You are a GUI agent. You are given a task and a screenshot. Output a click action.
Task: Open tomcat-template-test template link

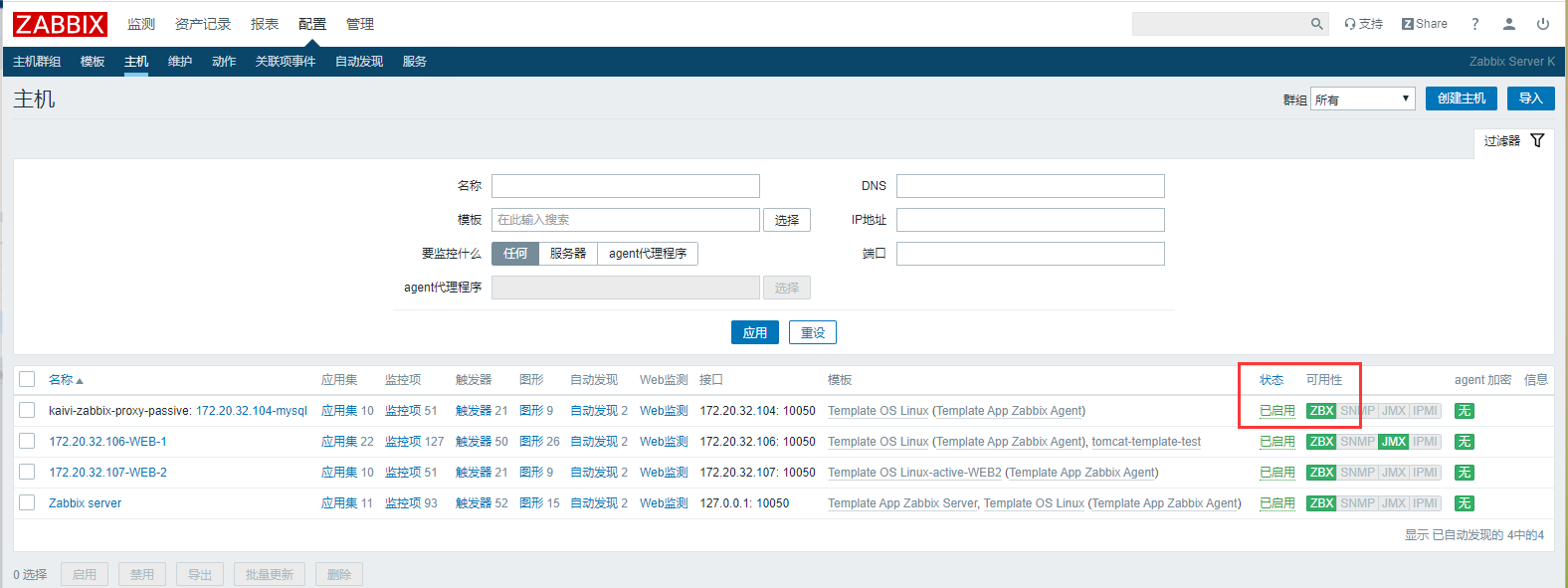tap(1146, 442)
